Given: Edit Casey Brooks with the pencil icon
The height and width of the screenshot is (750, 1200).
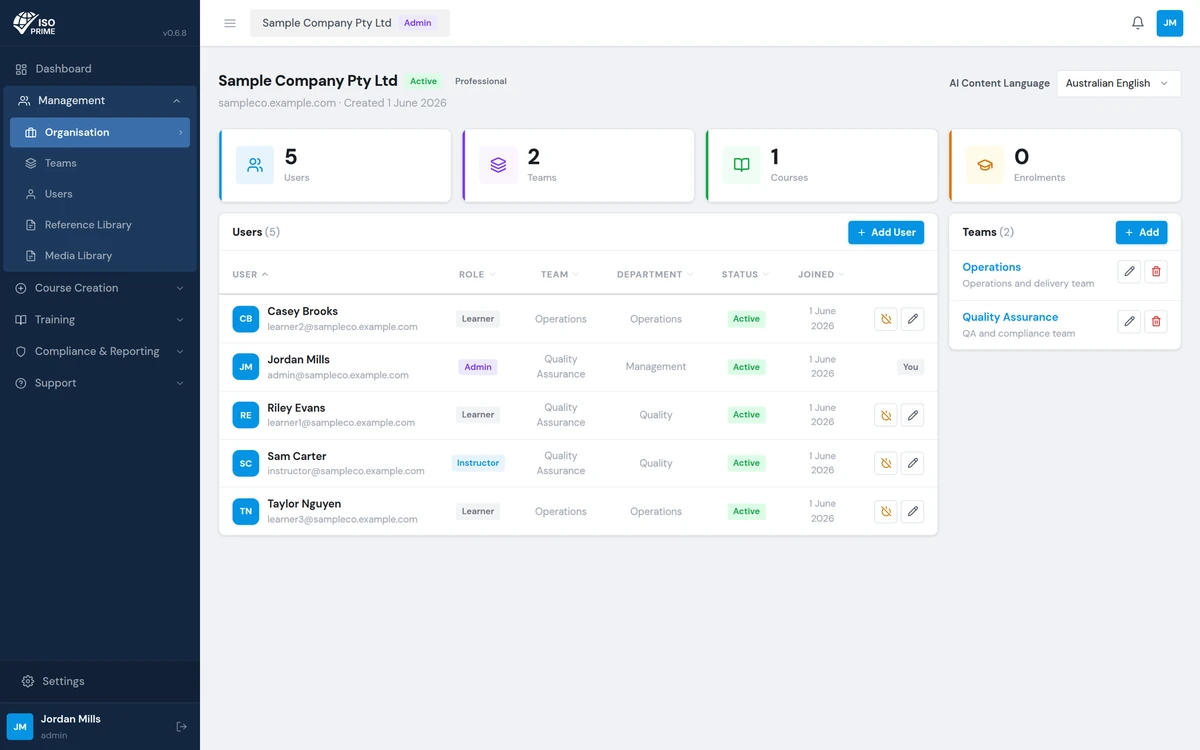Looking at the screenshot, I should click(x=912, y=319).
